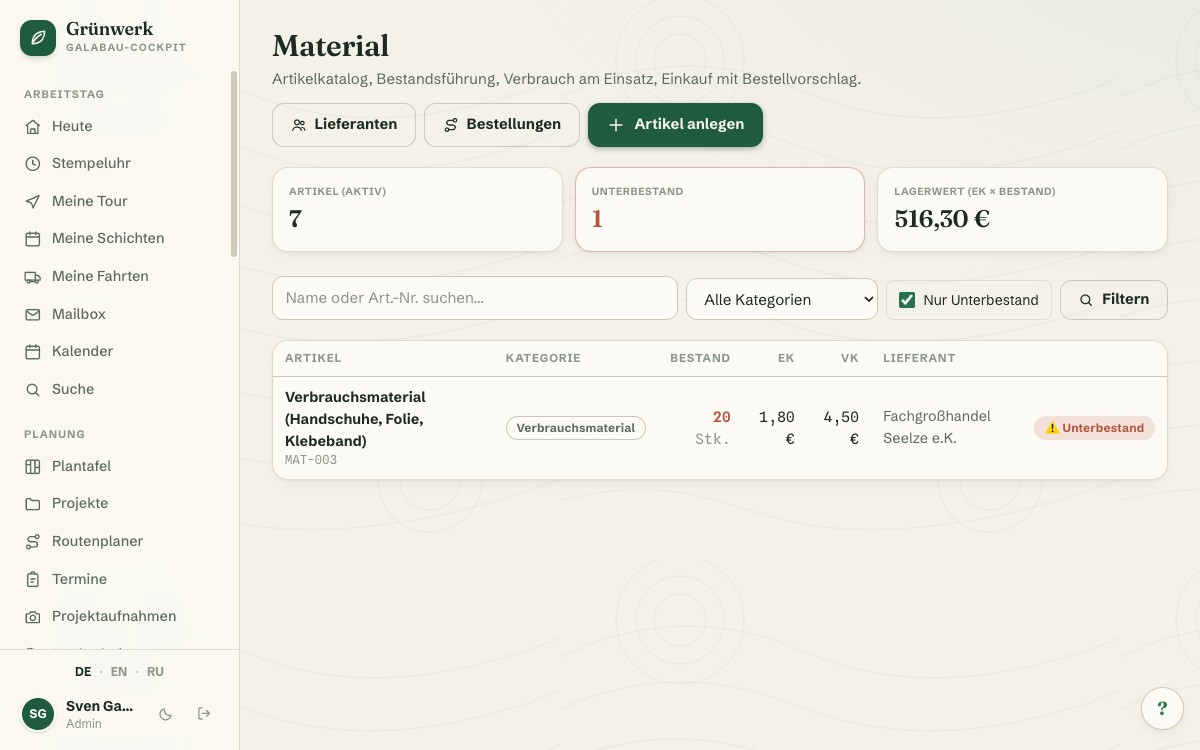This screenshot has height=750, width=1200.
Task: Select Meine Schichten in navigation
Action: point(120,238)
